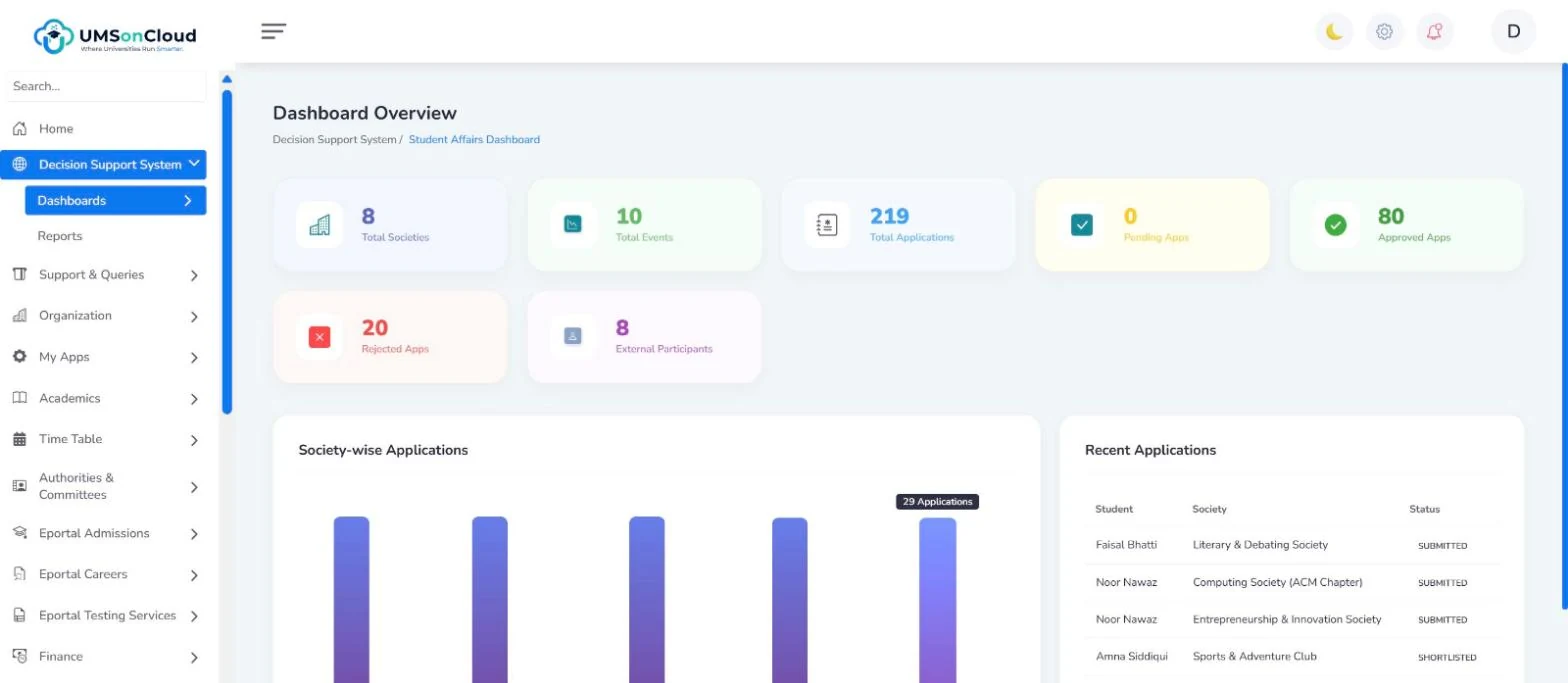Expand the Organization menu chevron
This screenshot has height=683, width=1568.
194,317
